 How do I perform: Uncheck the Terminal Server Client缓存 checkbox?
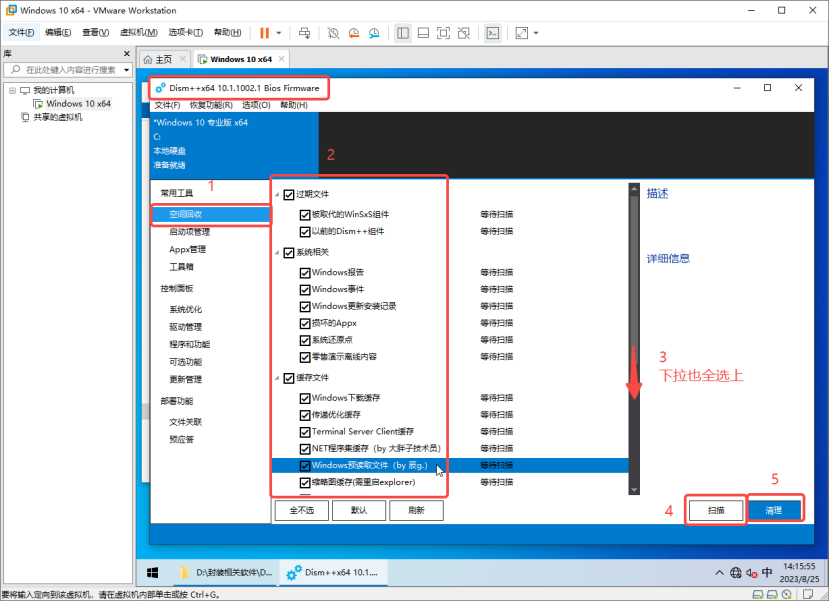click(305, 432)
